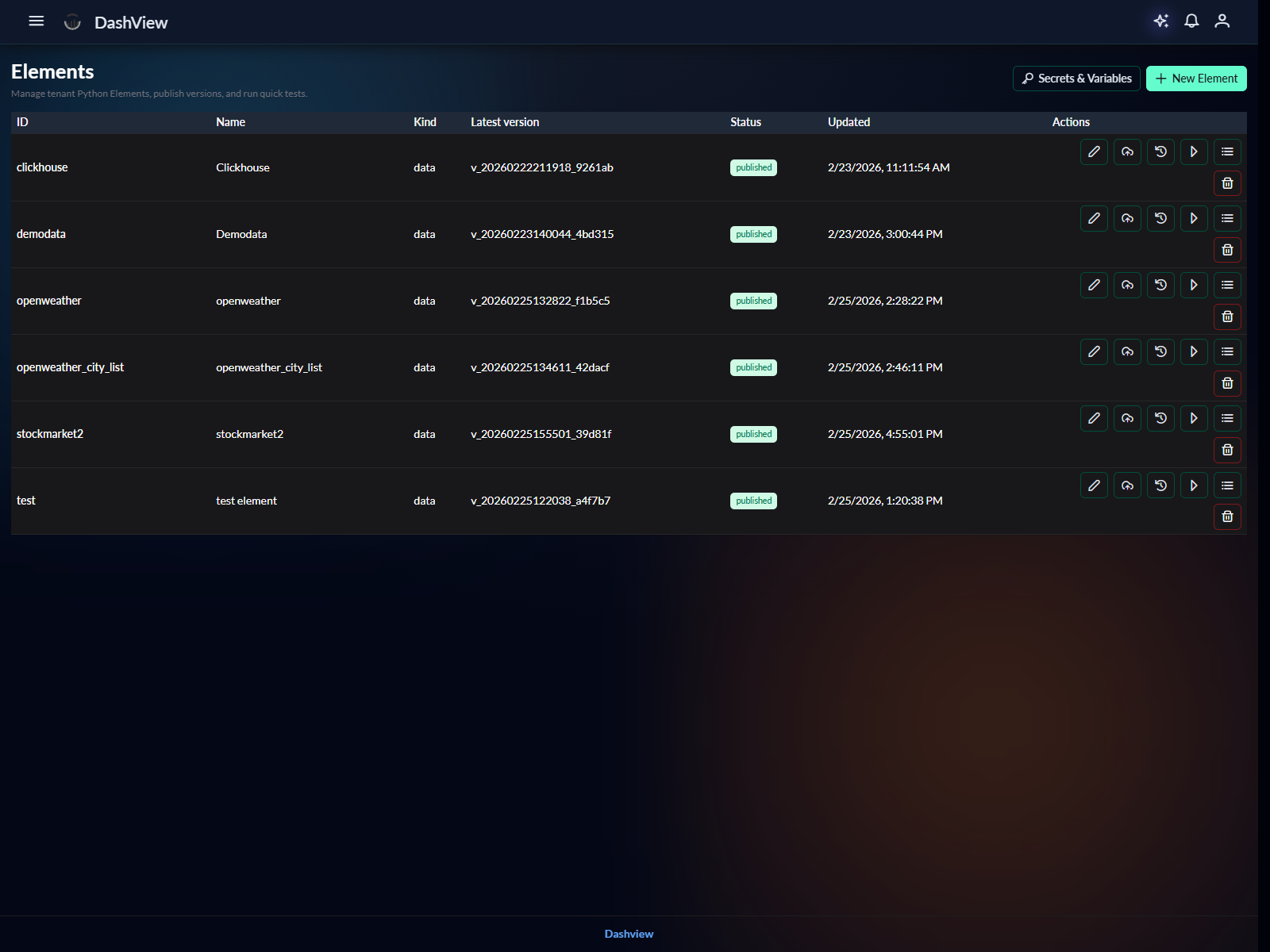The height and width of the screenshot is (952, 1270).
Task: Delete the test element
Action: 1227,516
